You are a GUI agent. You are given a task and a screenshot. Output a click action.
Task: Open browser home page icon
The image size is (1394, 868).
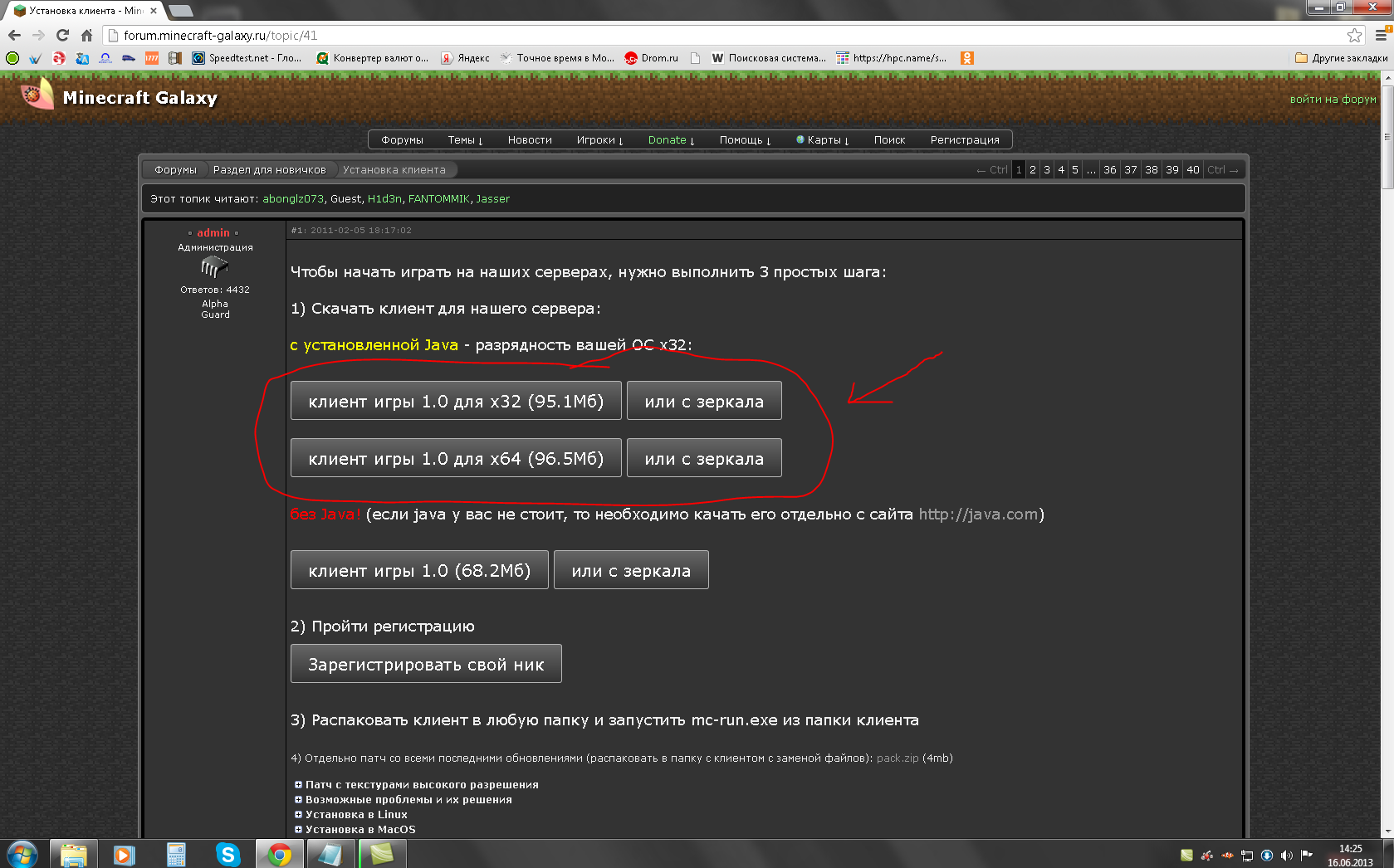click(86, 35)
